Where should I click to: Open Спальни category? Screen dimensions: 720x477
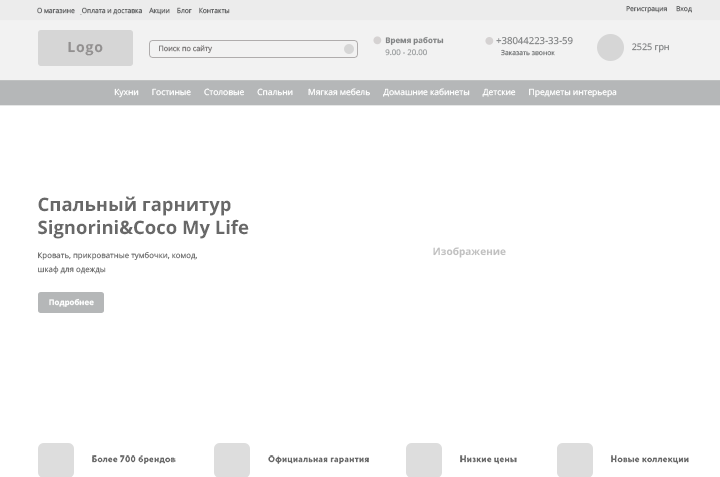point(275,92)
